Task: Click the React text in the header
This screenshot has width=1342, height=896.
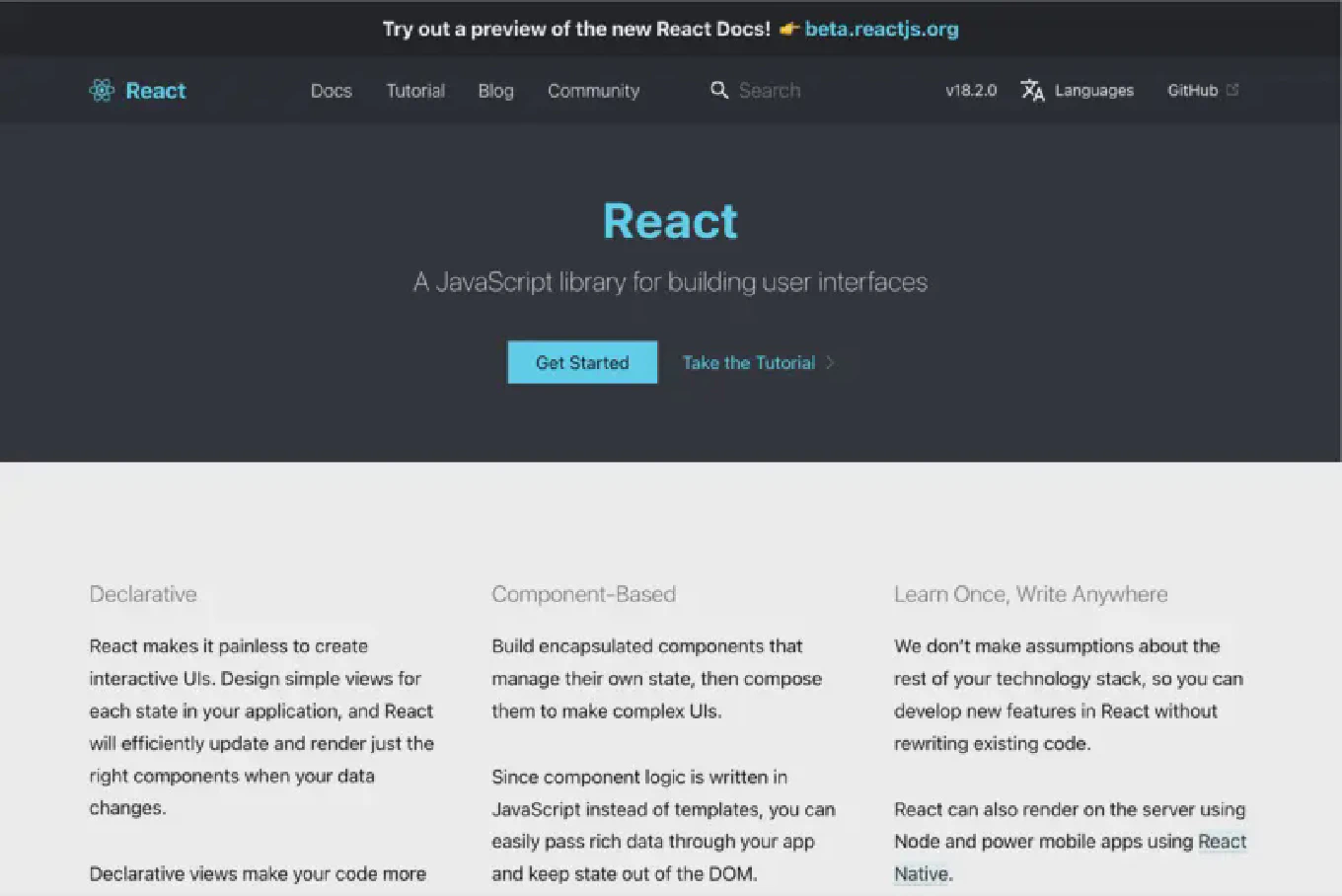Action: pyautogui.click(x=156, y=91)
